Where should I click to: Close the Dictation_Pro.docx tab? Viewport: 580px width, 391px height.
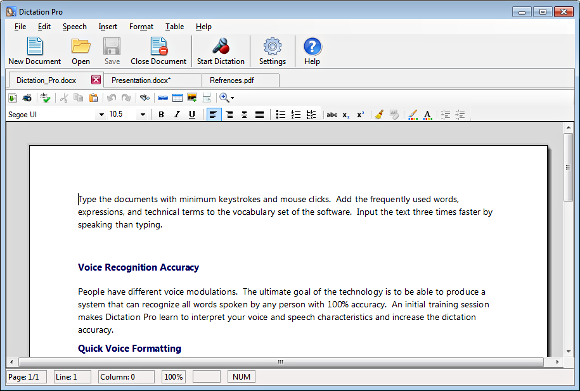[x=96, y=80]
